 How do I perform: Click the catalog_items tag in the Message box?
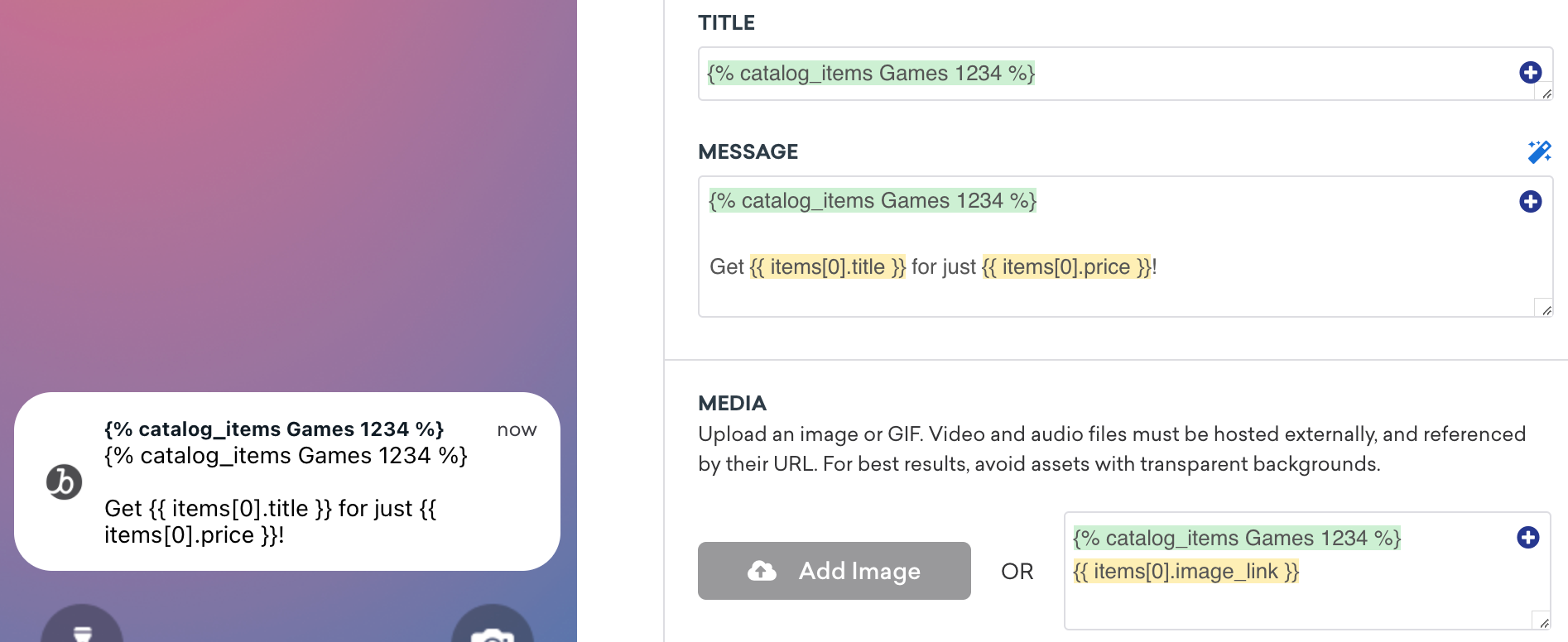pos(872,201)
